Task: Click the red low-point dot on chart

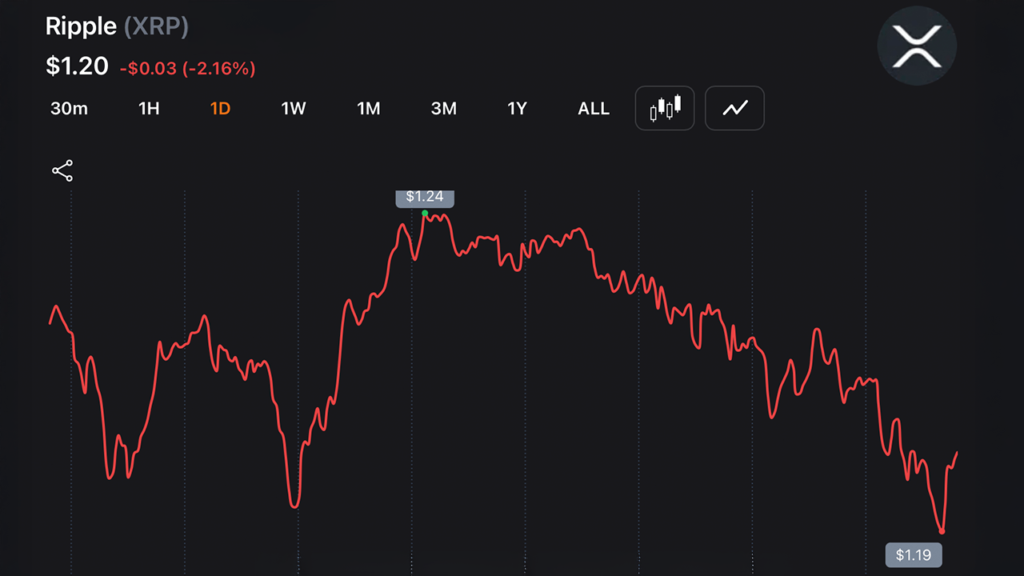Action: (942, 532)
